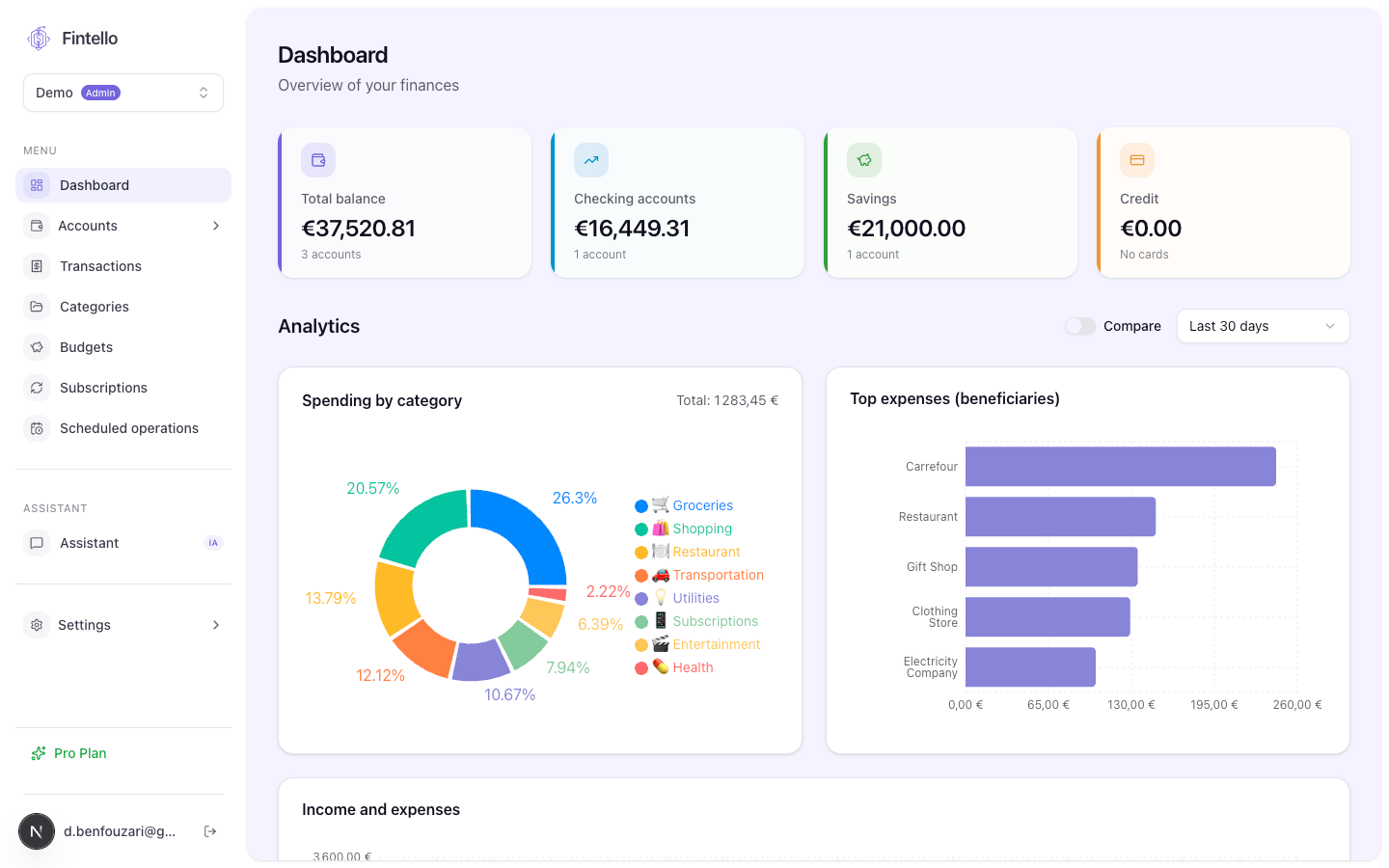This screenshot has height=868, width=1389.
Task: Click the Budgets piggy bank sidebar icon
Action: click(37, 347)
